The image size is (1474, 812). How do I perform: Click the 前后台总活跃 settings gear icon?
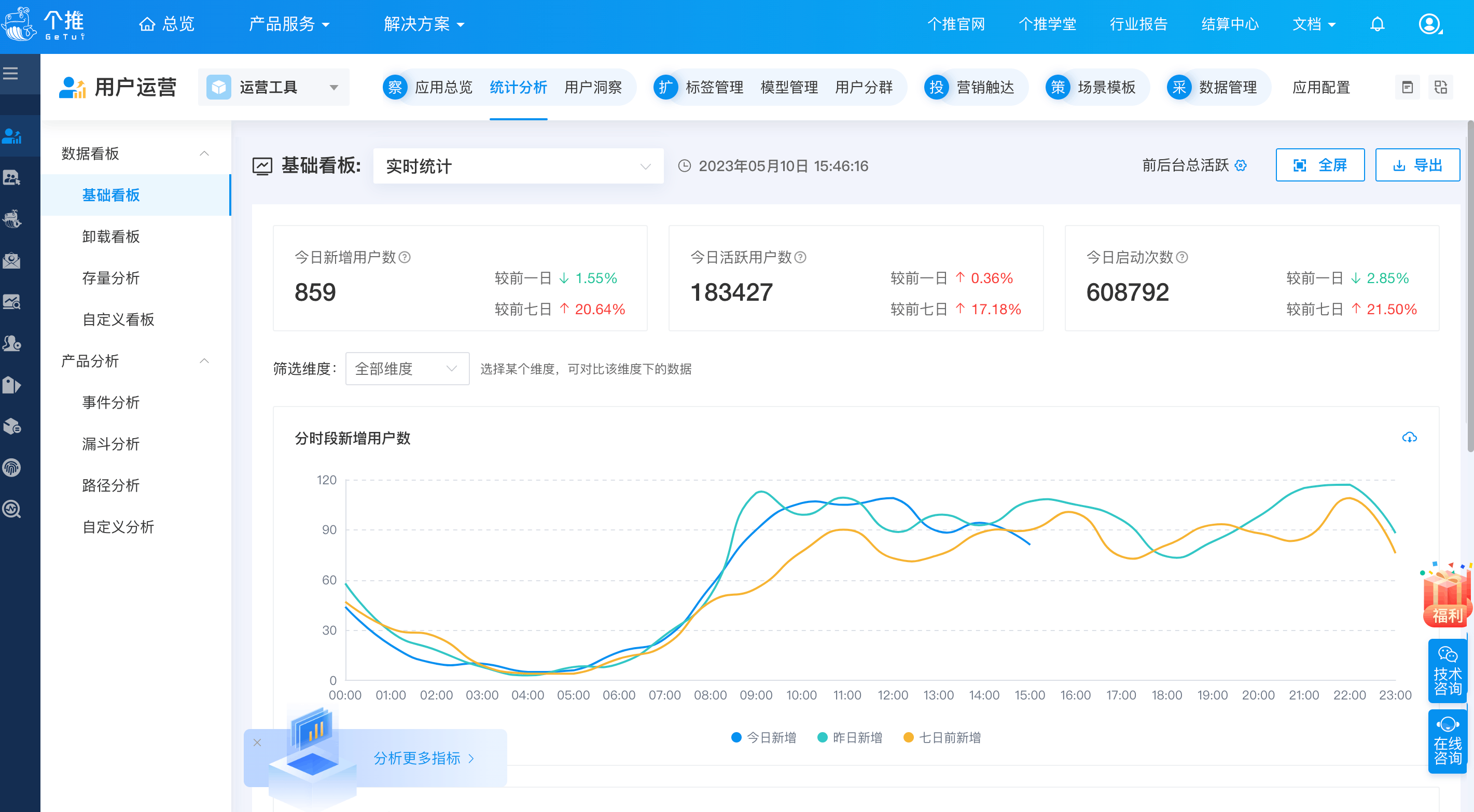coord(1241,165)
